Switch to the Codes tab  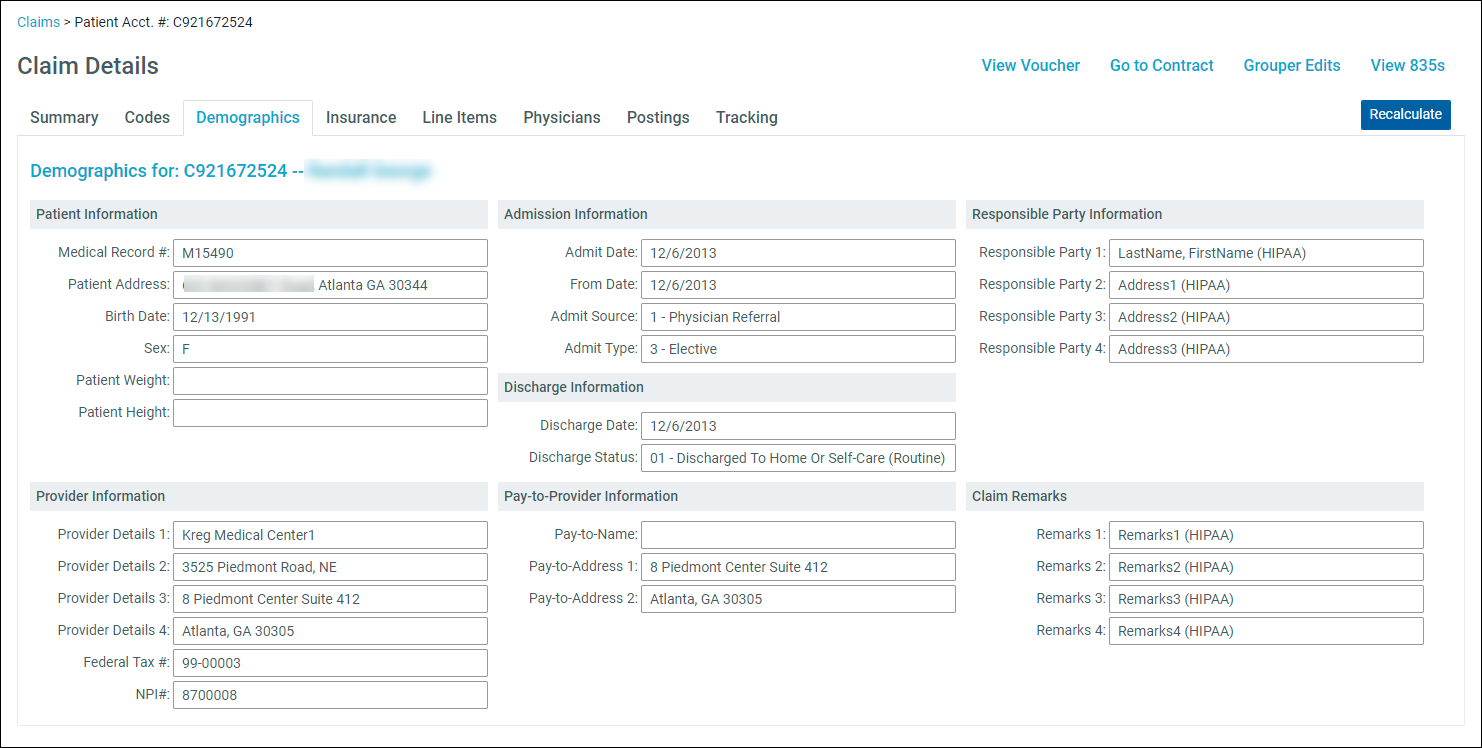[x=147, y=117]
